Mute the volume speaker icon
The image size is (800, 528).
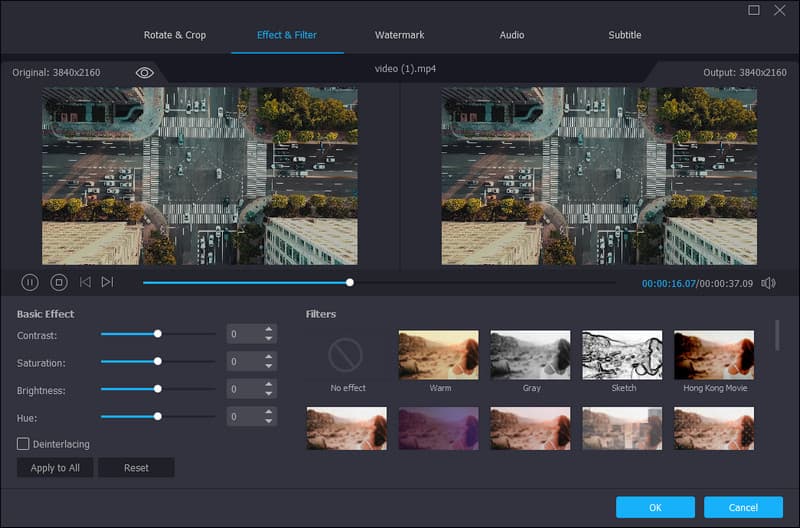coord(768,283)
